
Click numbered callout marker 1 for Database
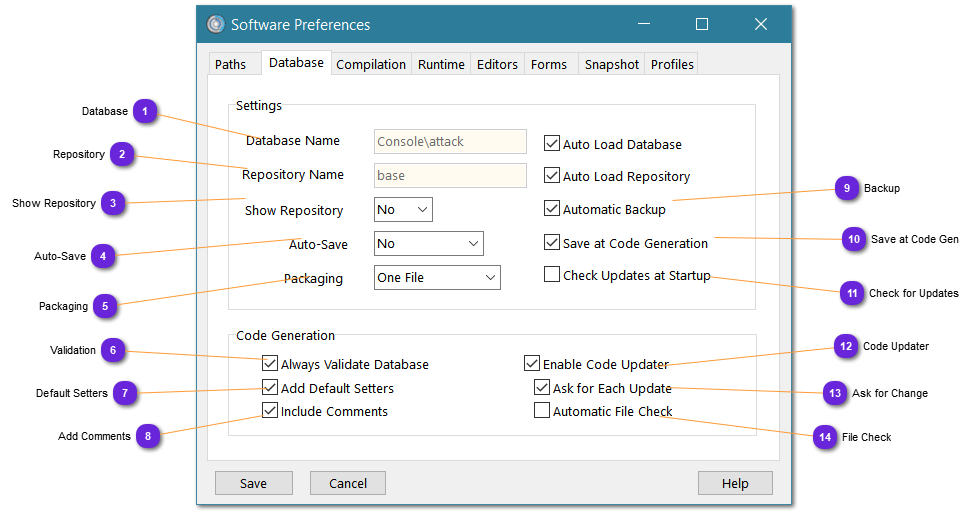point(146,111)
